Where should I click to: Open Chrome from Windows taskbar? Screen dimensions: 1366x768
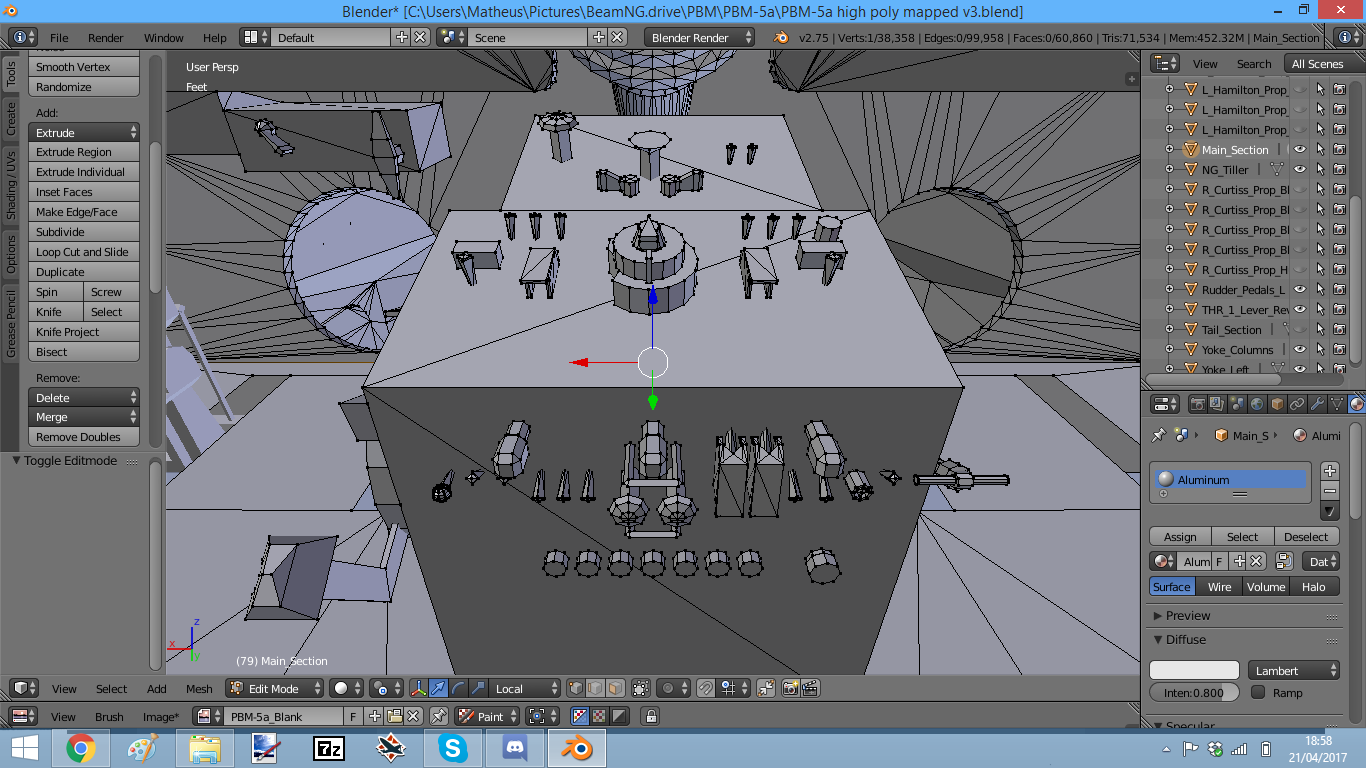(81, 748)
